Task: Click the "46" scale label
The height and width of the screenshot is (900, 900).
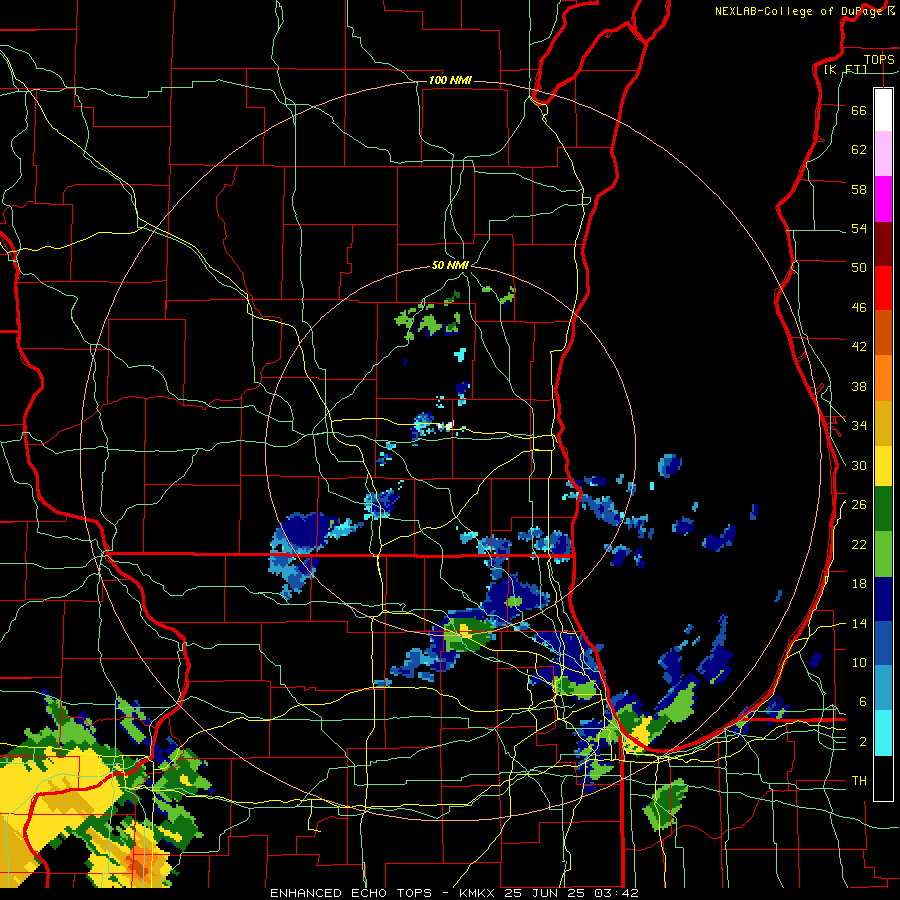Action: [x=859, y=308]
